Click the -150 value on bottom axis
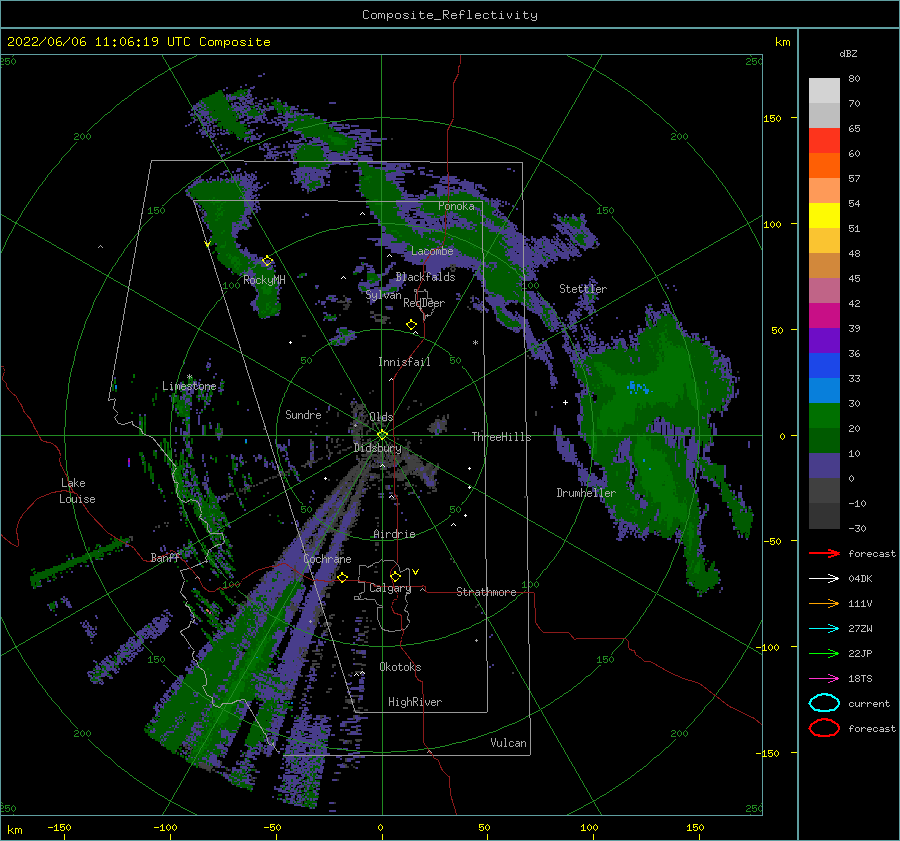 pyautogui.click(x=59, y=827)
